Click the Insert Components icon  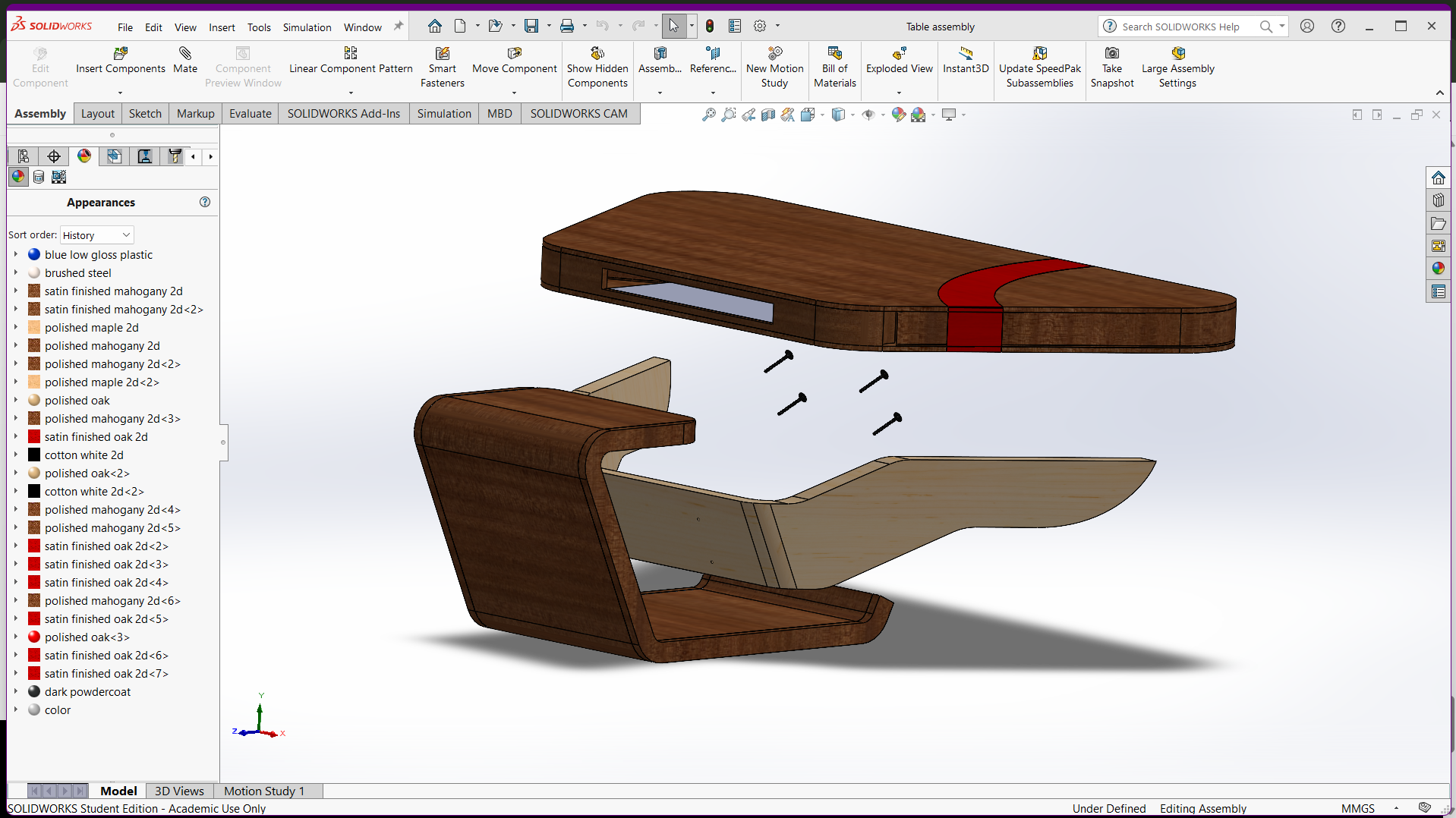click(x=120, y=53)
